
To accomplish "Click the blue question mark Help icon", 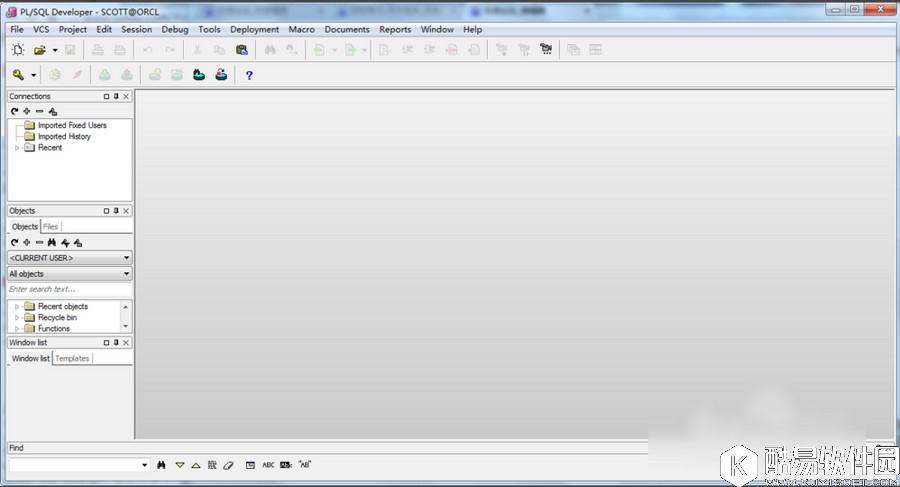I will [x=249, y=75].
